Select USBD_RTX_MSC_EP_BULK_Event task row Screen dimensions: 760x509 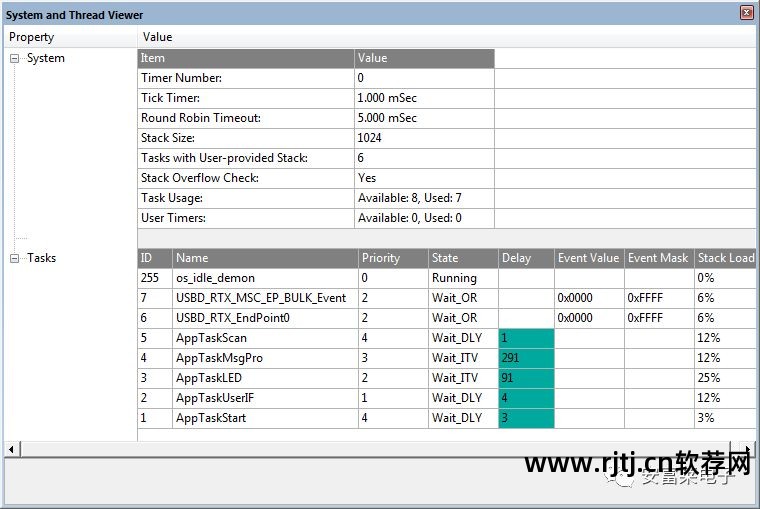coord(261,298)
